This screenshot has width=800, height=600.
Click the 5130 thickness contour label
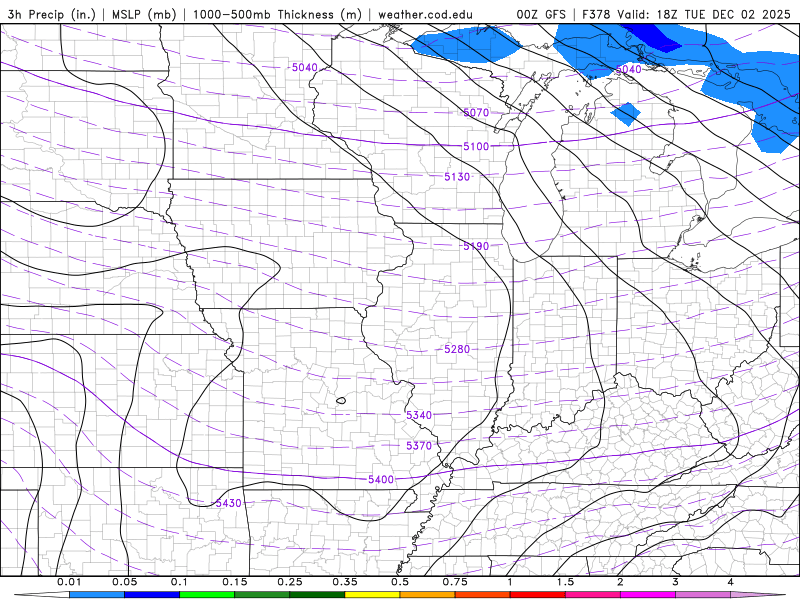[x=457, y=177]
